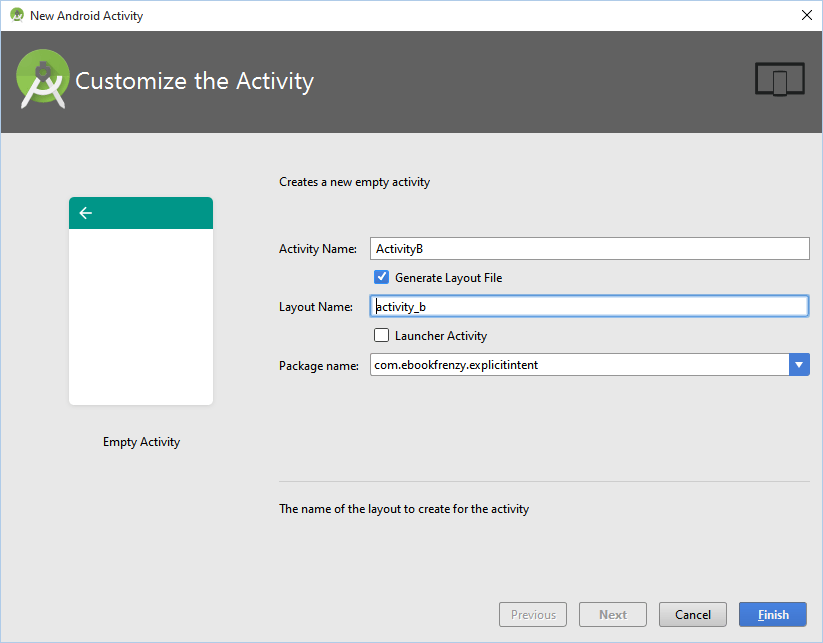
Task: Click the Android icon in the title bar
Action: pyautogui.click(x=16, y=15)
